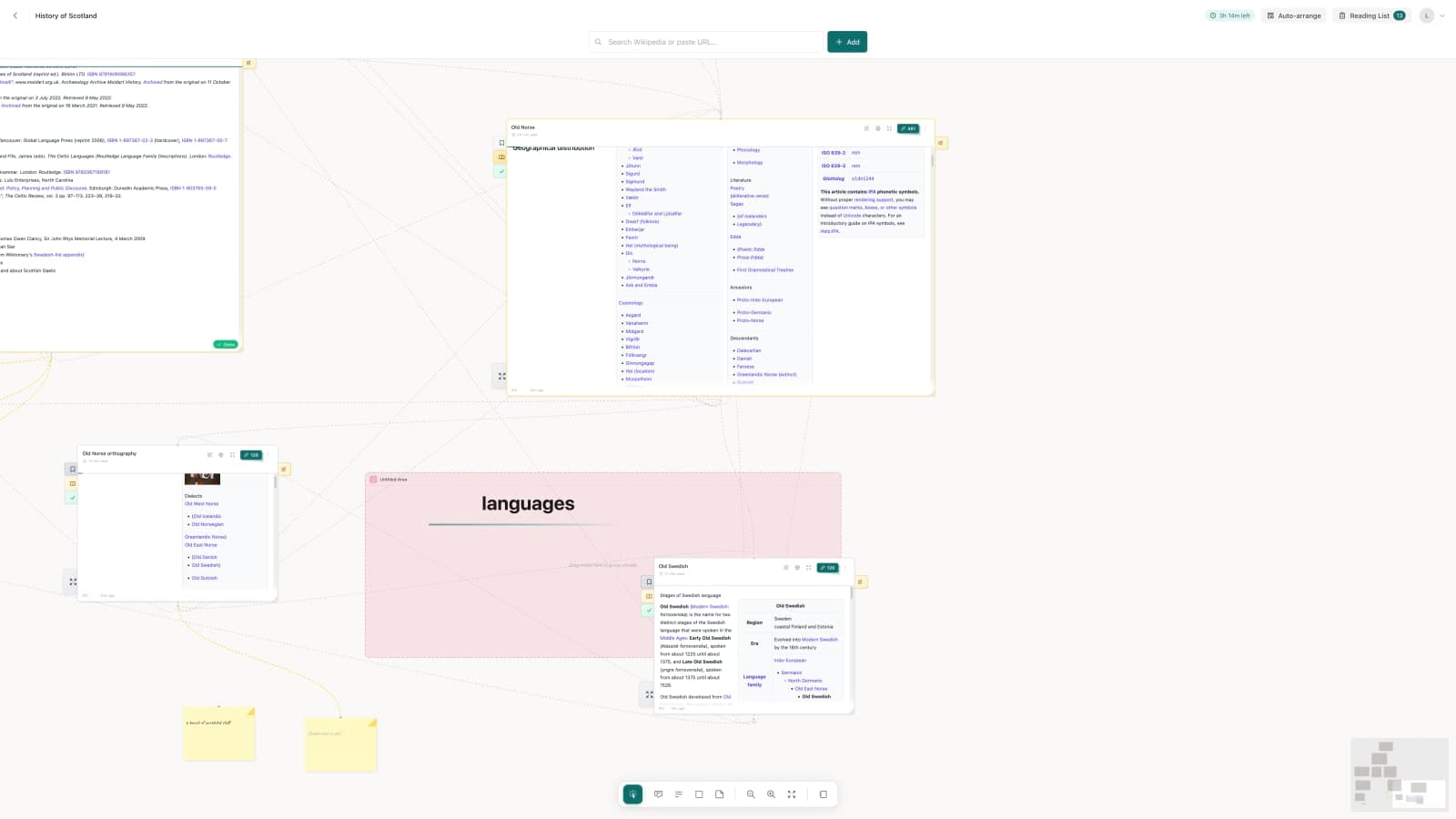
Task: Click the time remaining indicator in the top bar
Action: coord(1229,15)
